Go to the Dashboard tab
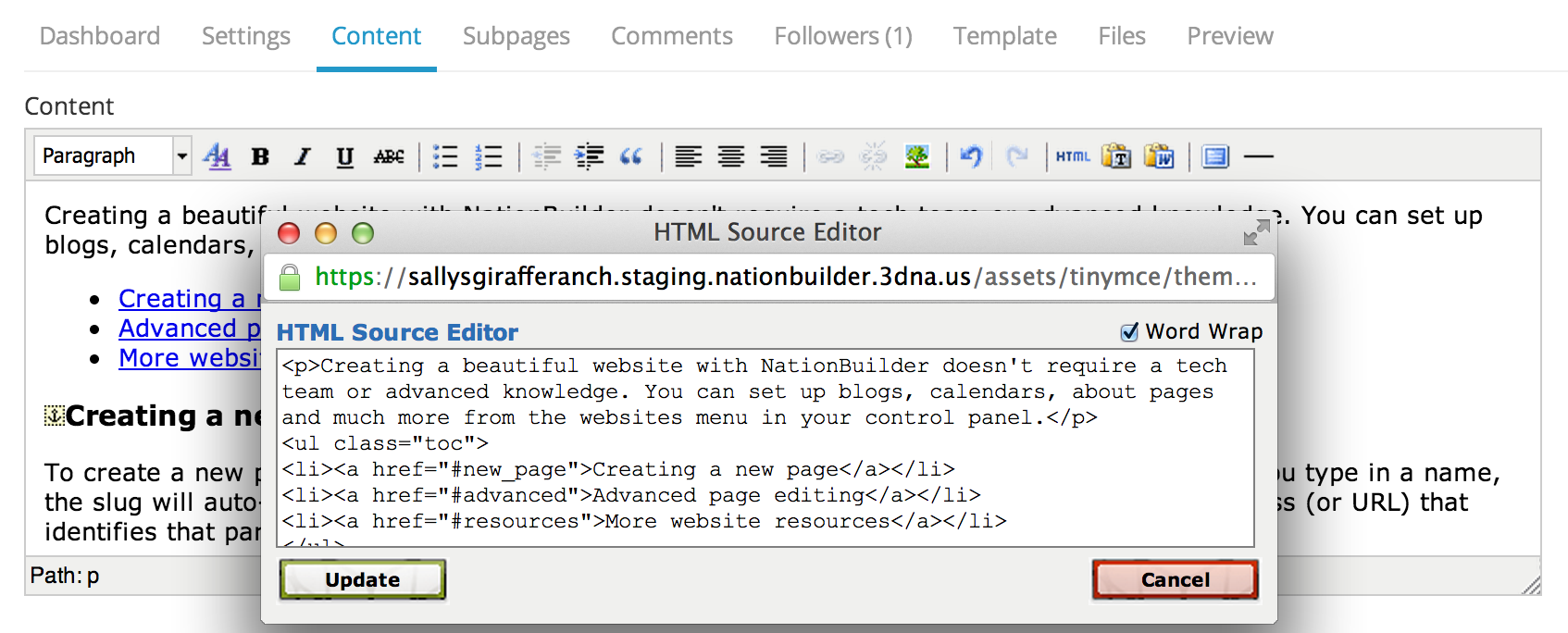Image resolution: width=1568 pixels, height=633 pixels. tap(100, 36)
